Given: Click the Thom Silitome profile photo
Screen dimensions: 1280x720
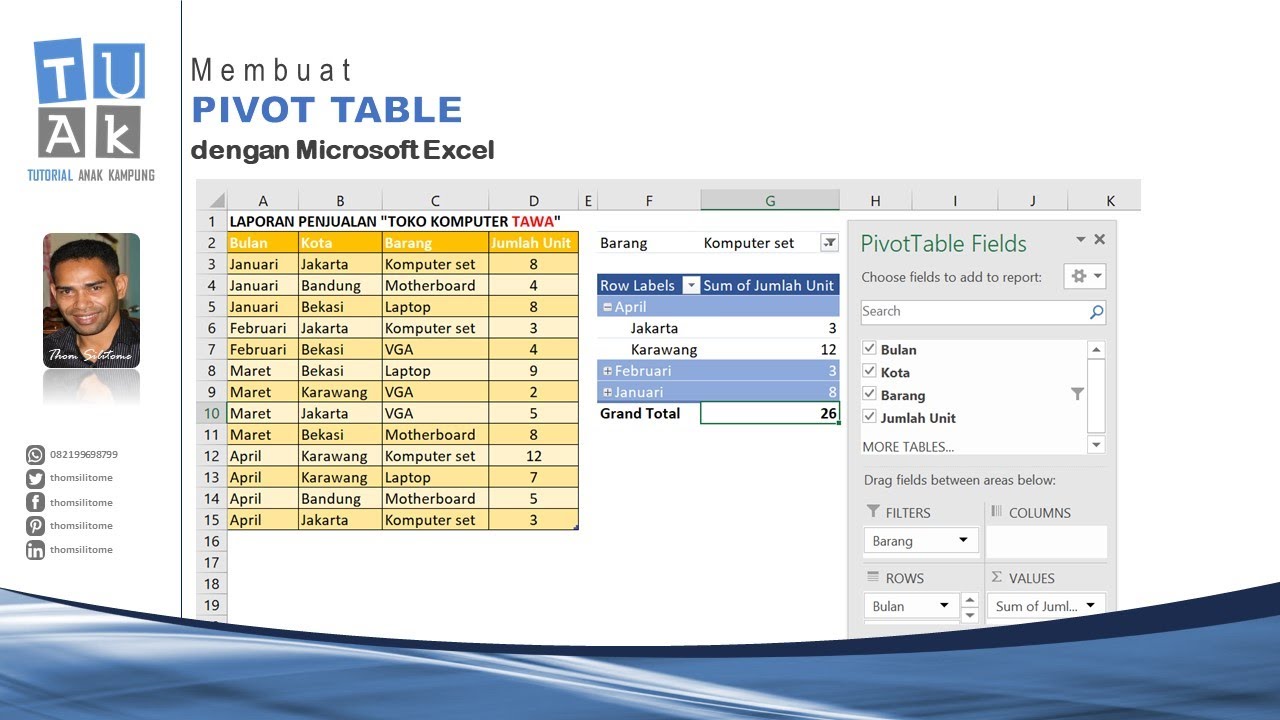Looking at the screenshot, I should click(x=92, y=301).
